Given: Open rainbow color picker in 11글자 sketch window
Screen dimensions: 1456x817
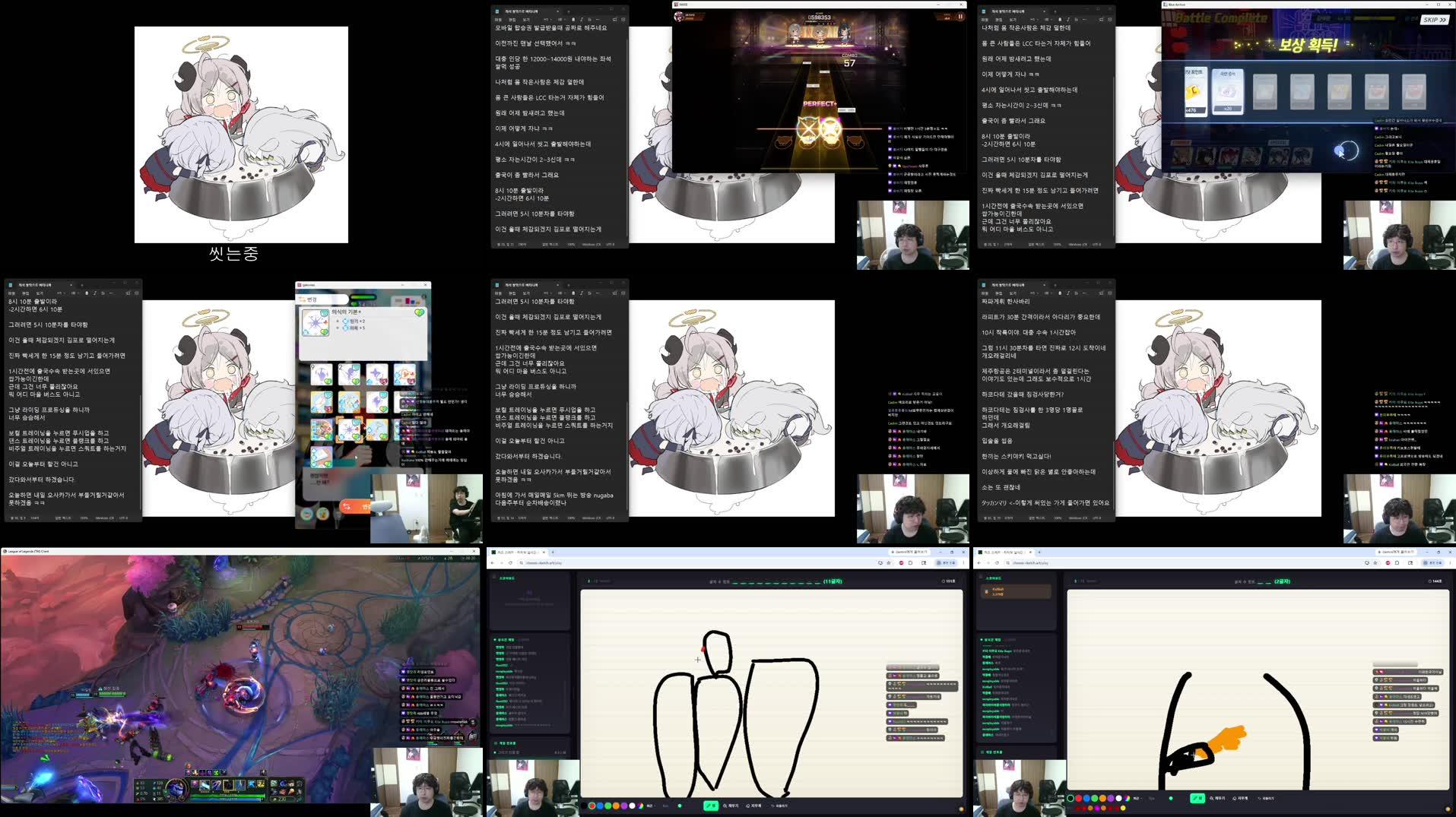Looking at the screenshot, I should (640, 806).
